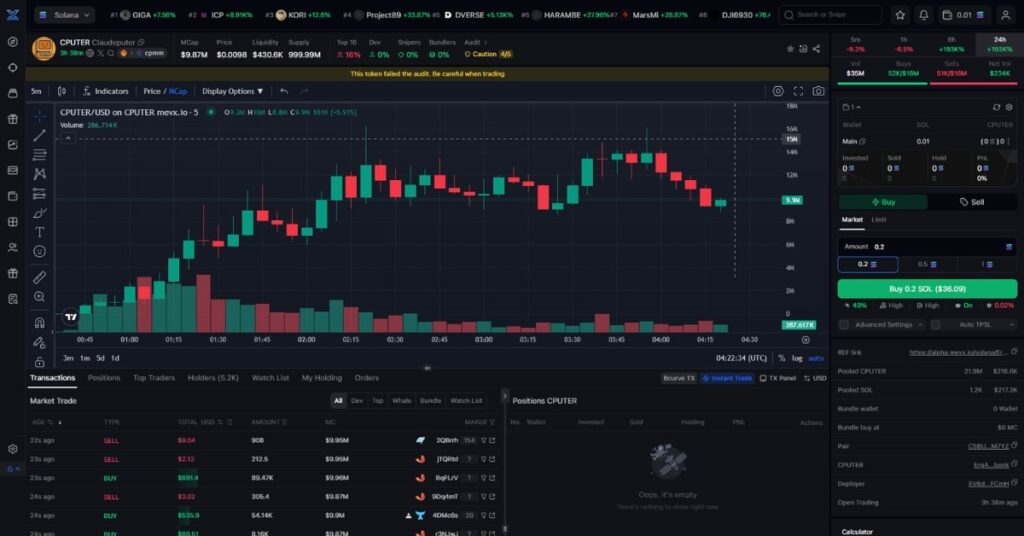Toggle the Bcurve TX filter
Image resolution: width=1024 pixels, height=536 pixels.
679,378
